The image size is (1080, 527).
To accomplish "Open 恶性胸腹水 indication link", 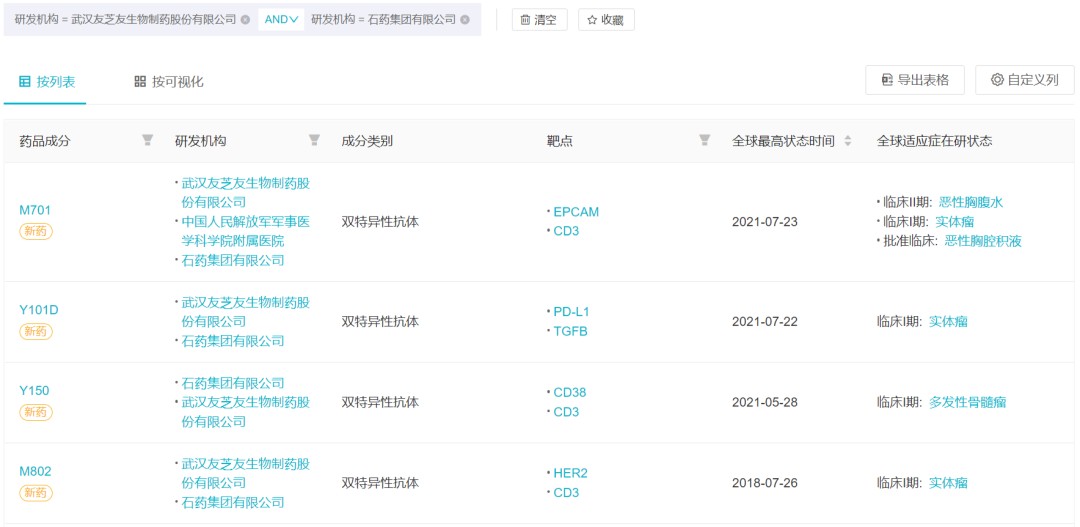I will [x=971, y=202].
